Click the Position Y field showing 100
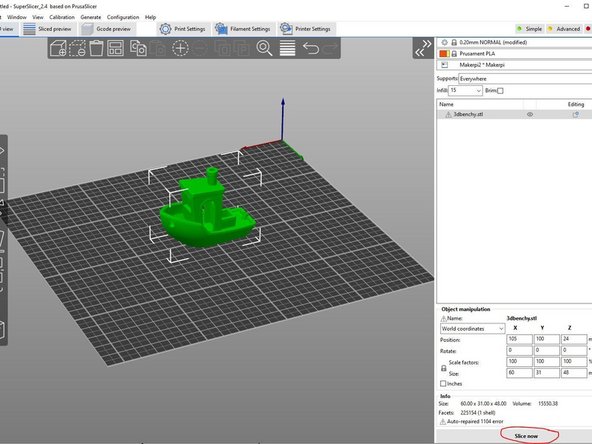Screen dimensions: 592x444 [x=546, y=339]
